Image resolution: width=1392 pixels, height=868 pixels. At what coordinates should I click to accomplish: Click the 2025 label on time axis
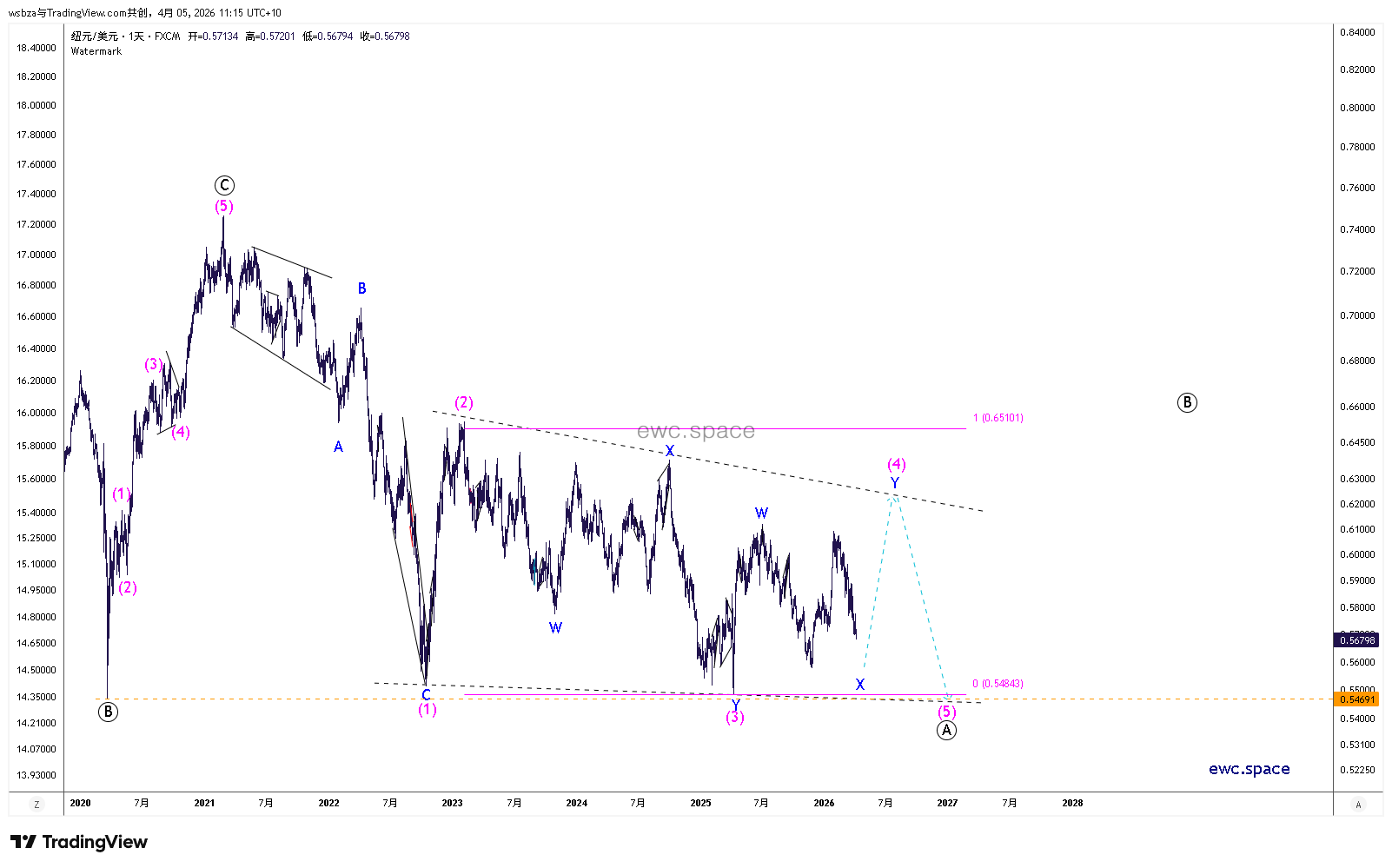700,804
